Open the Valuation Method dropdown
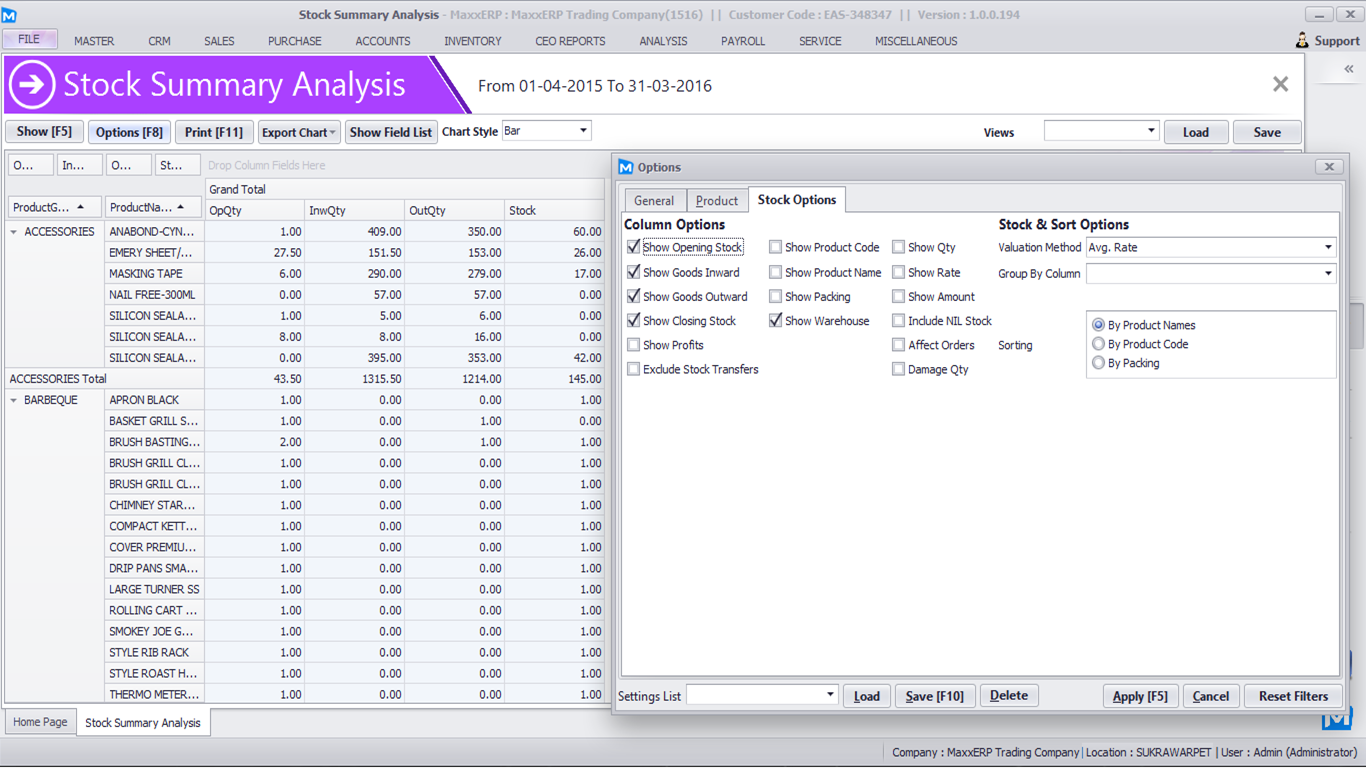The height and width of the screenshot is (768, 1366). [x=1328, y=247]
